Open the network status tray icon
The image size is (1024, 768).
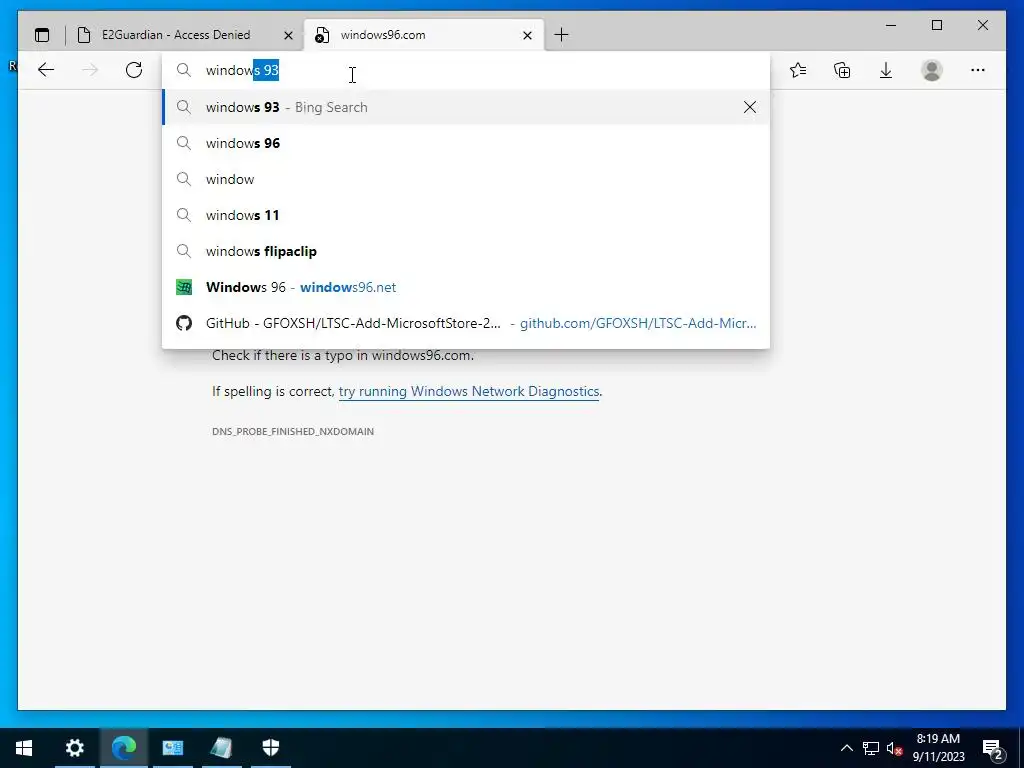pos(871,748)
